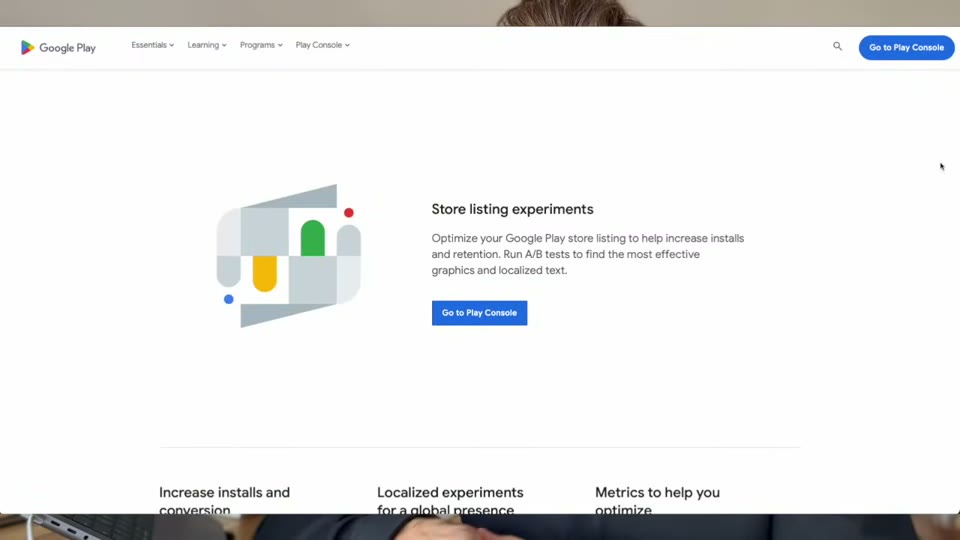
Task: Open the Play Console nav dropdown
Action: (x=323, y=45)
